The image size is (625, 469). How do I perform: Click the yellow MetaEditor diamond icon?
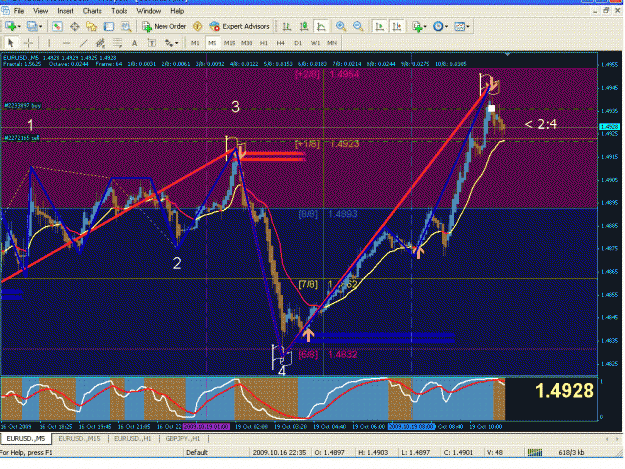[x=197, y=27]
